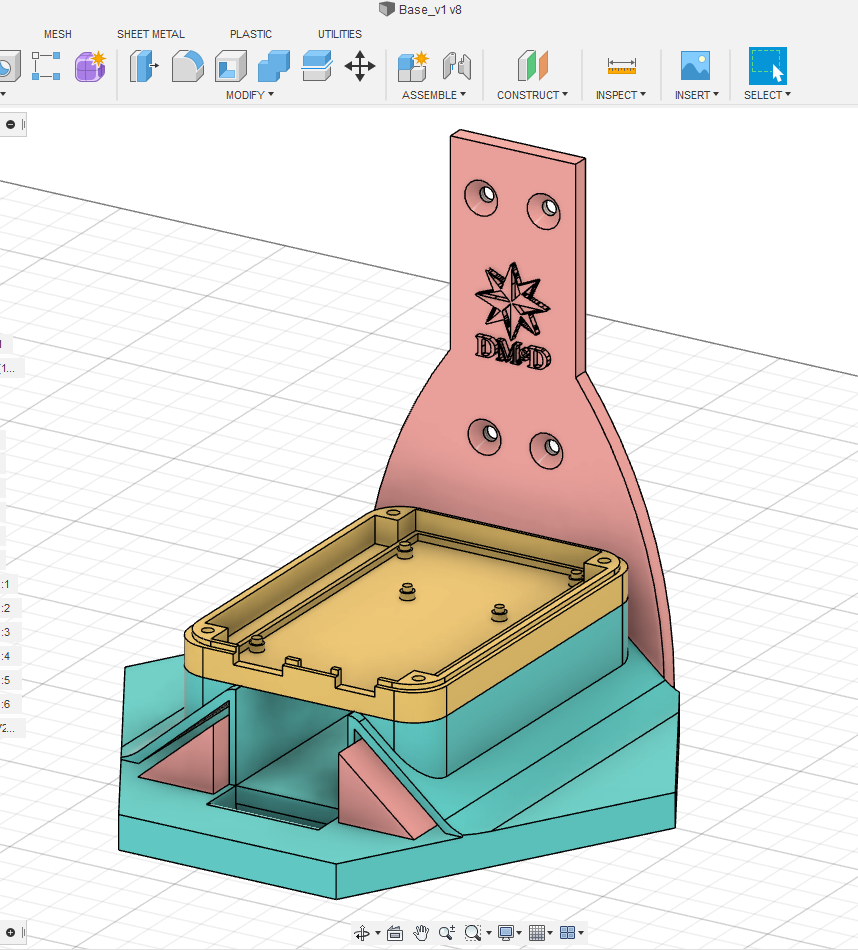Activate the Select tool icon

[768, 66]
